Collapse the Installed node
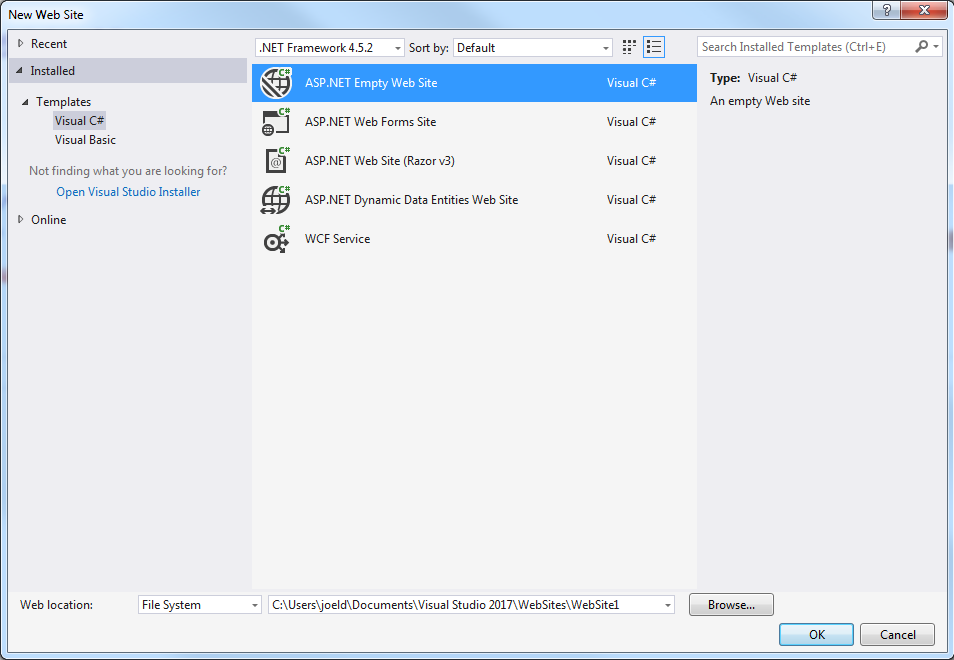 pyautogui.click(x=19, y=71)
